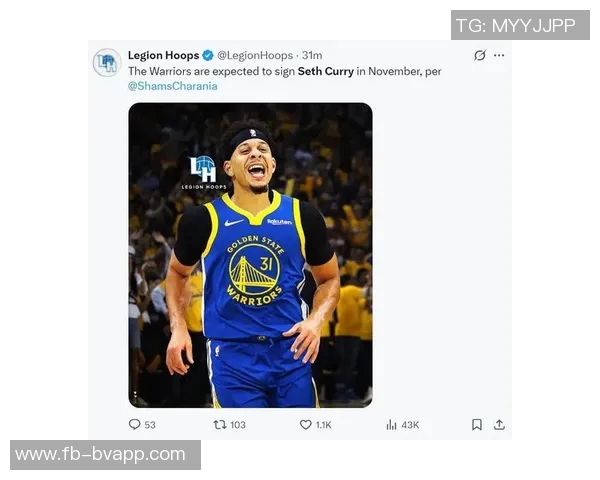Bookmark the Legion Hoops tweet
The image size is (600, 480).
click(476, 425)
